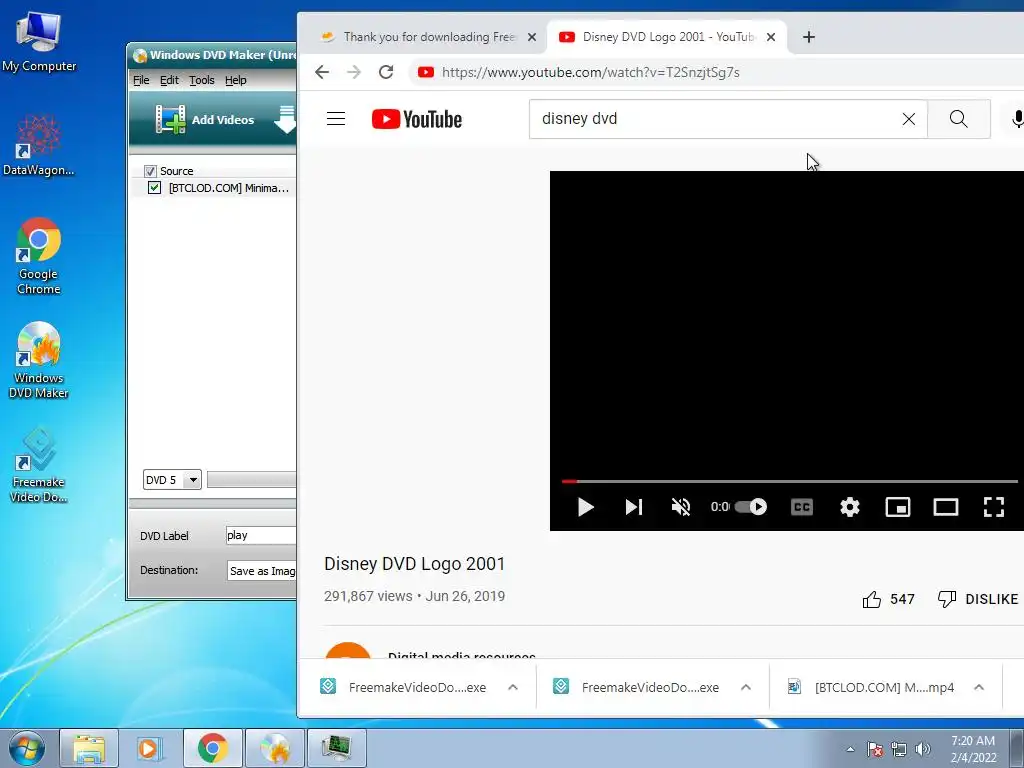Viewport: 1024px width, 768px height.
Task: Switch the player to theater mode
Action: [x=946, y=507]
